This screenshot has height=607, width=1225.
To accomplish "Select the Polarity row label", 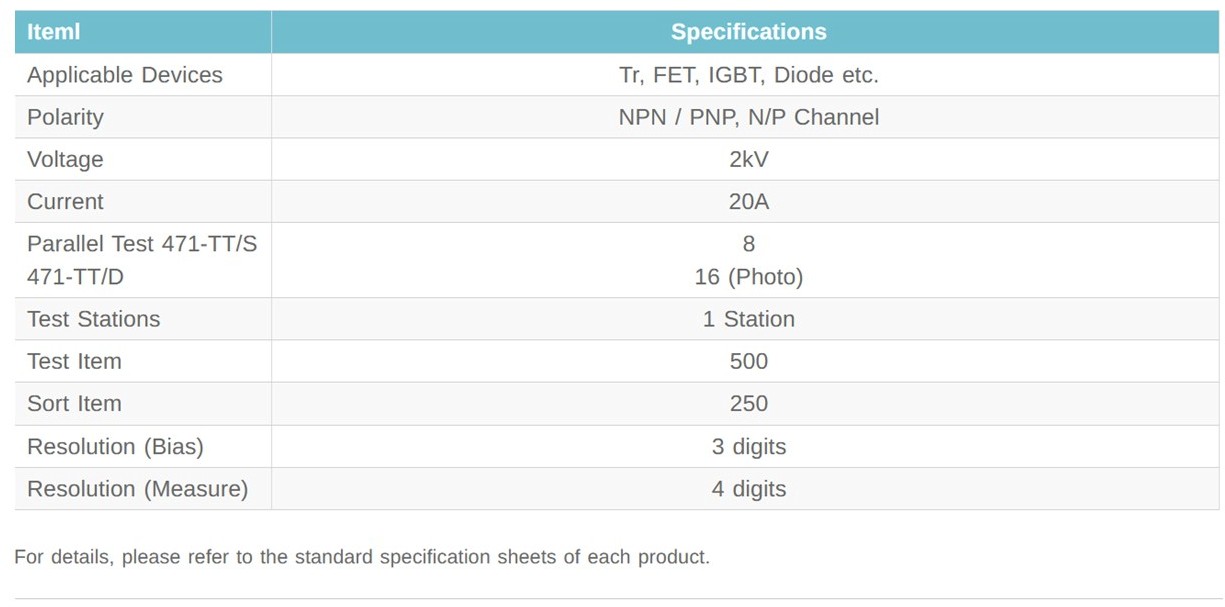I will coord(65,117).
